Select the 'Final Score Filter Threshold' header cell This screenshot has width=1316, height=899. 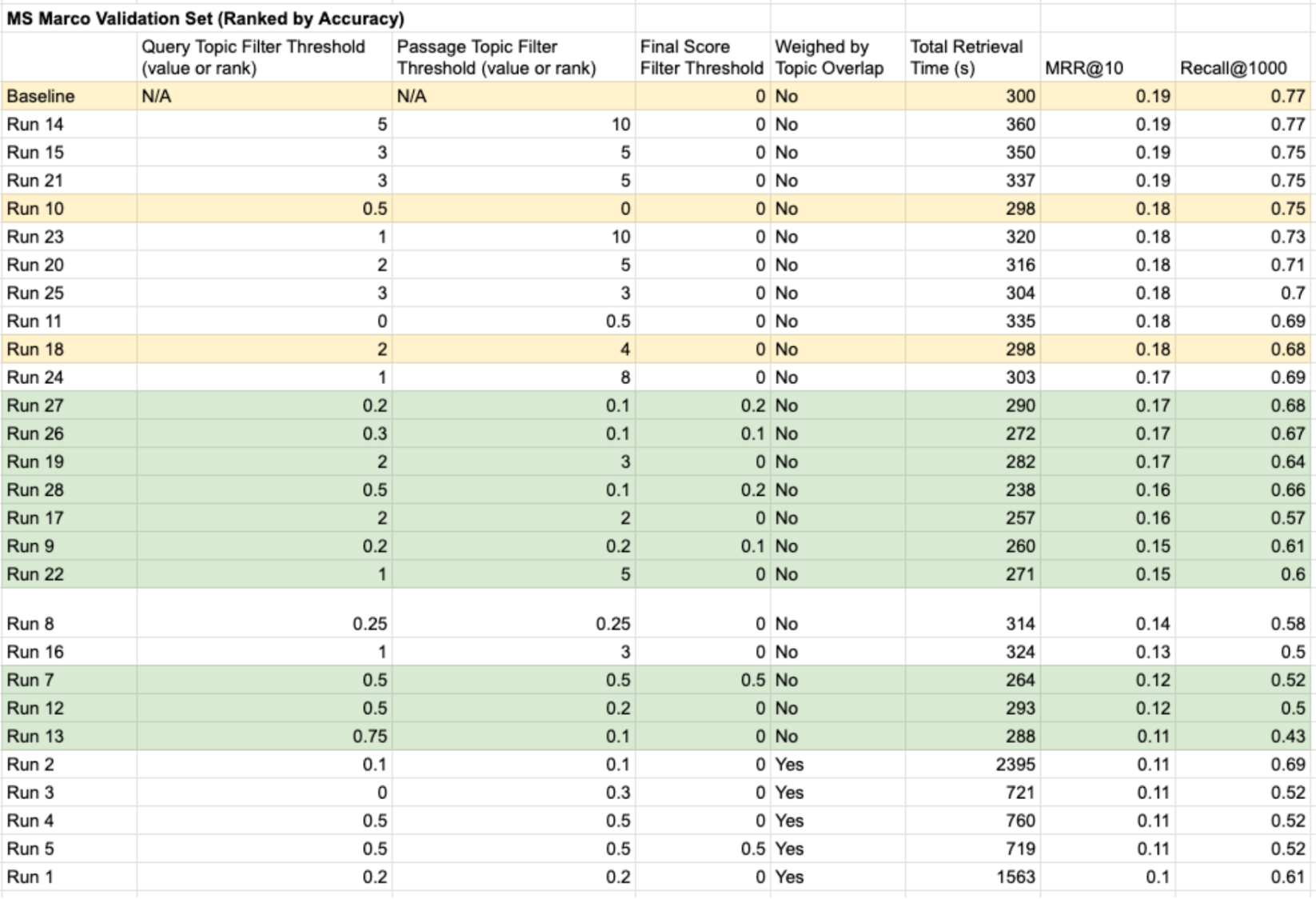click(701, 57)
